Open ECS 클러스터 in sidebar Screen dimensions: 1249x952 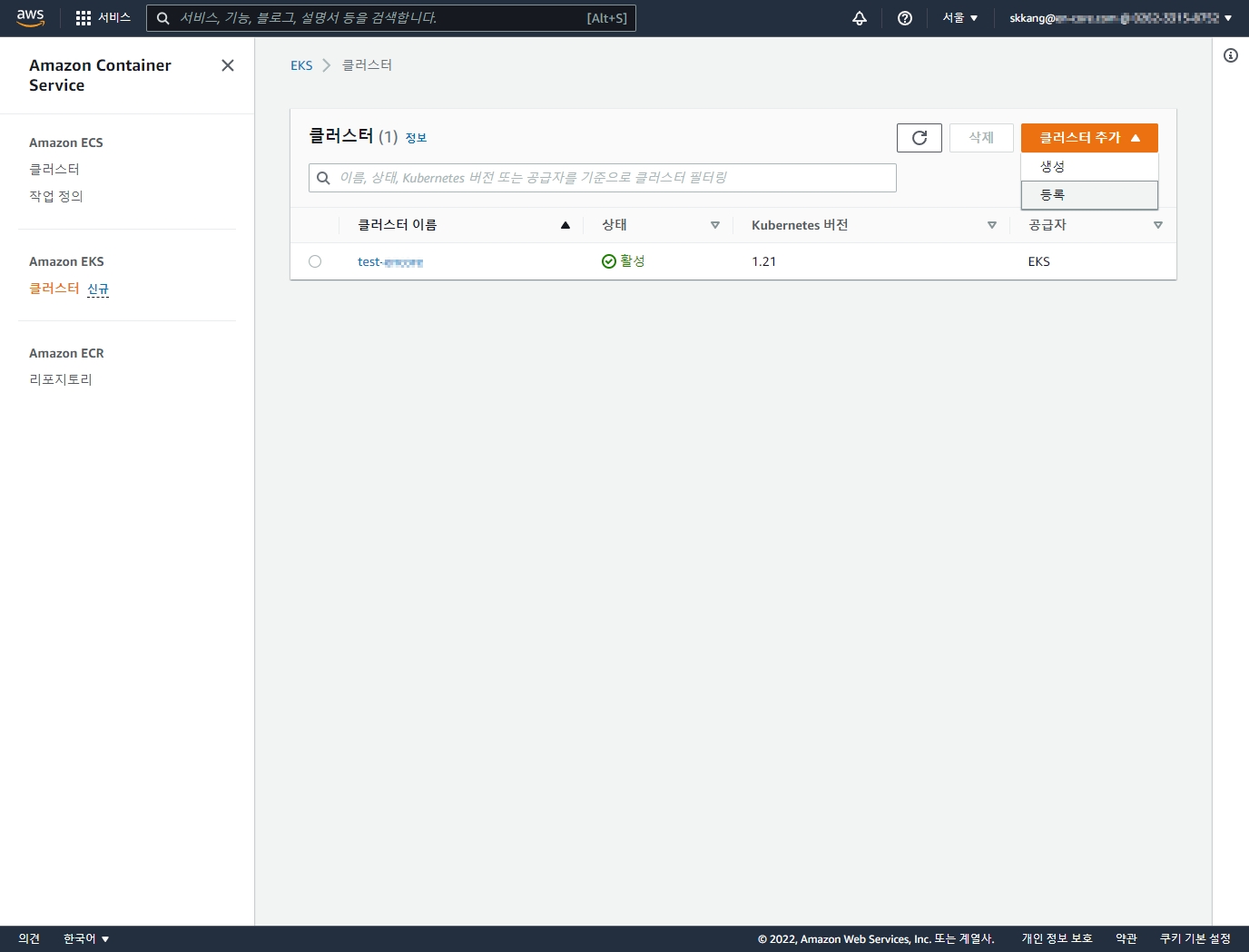54,170
